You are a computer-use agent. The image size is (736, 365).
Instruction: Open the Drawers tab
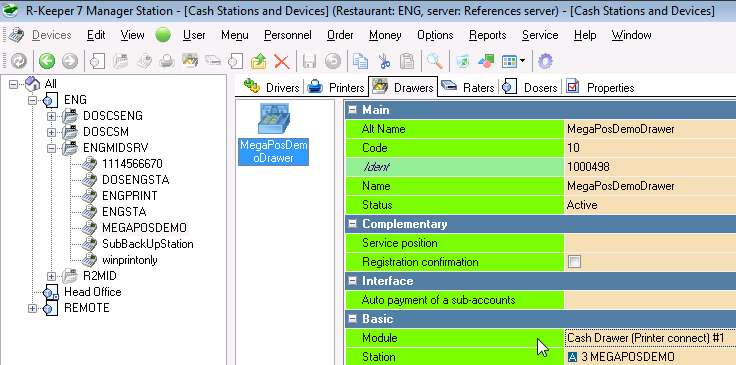click(x=403, y=87)
